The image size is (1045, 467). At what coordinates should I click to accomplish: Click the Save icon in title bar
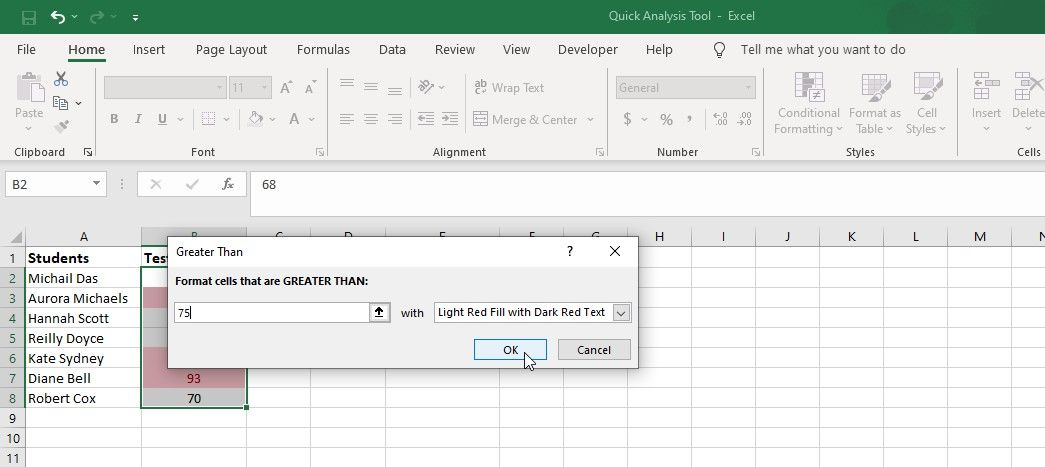point(28,17)
